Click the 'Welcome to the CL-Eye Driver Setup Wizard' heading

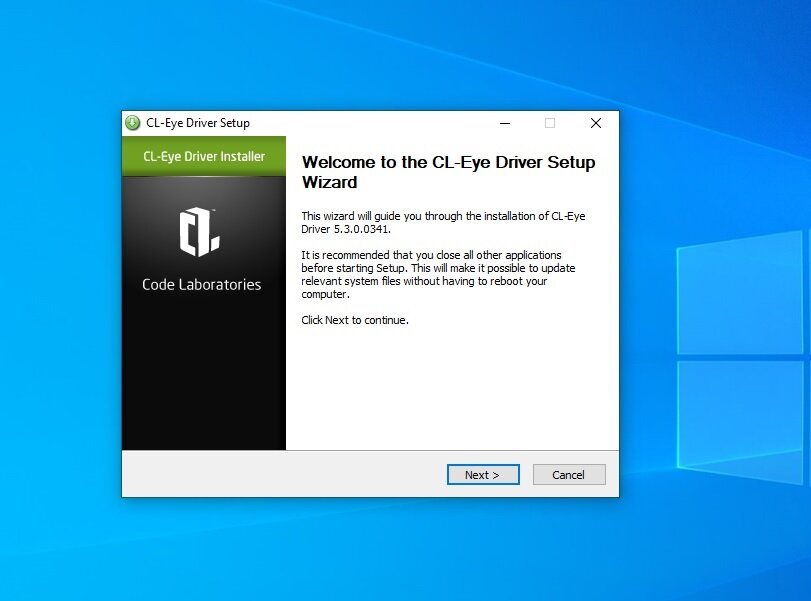[448, 172]
